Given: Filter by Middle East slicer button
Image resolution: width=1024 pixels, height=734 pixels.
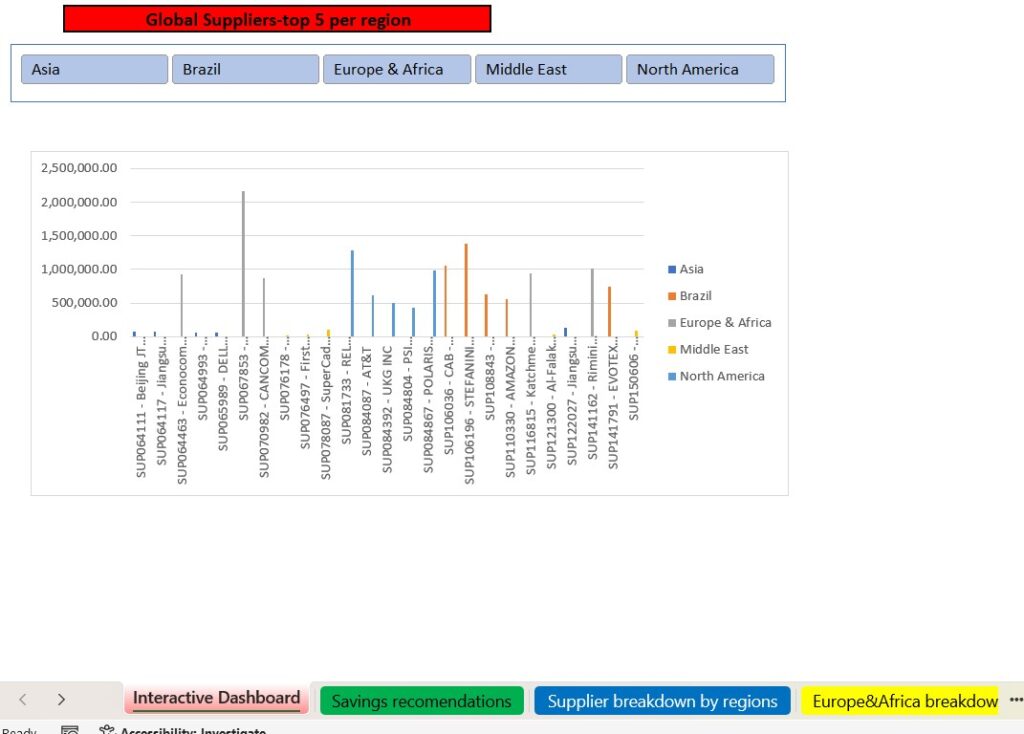Looking at the screenshot, I should (548, 70).
